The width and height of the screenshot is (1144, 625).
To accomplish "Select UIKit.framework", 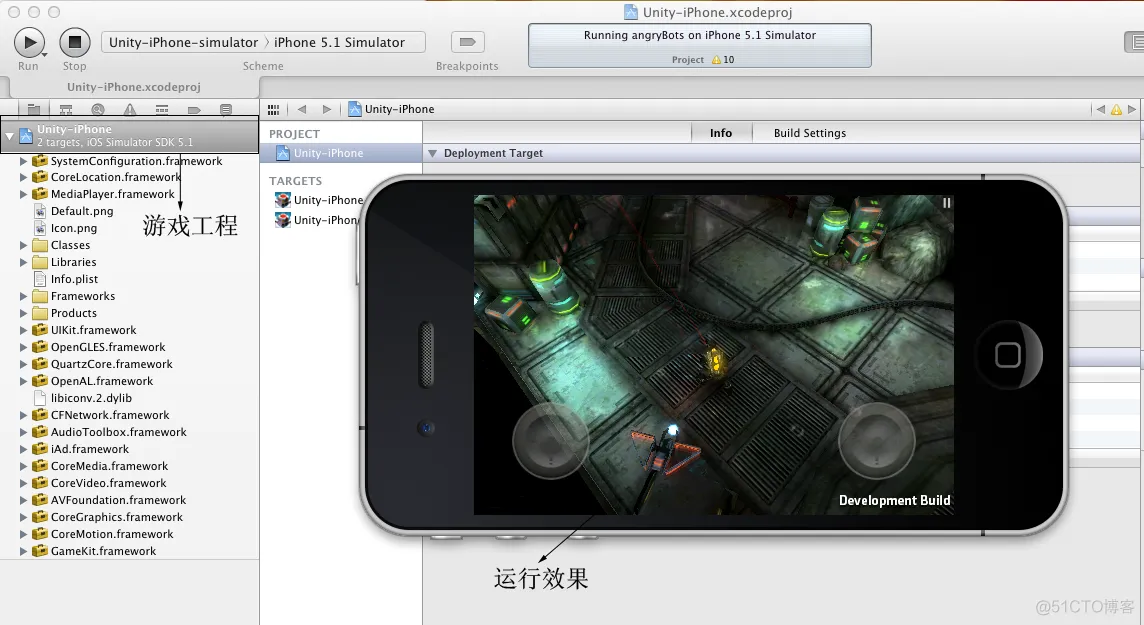I will (93, 330).
